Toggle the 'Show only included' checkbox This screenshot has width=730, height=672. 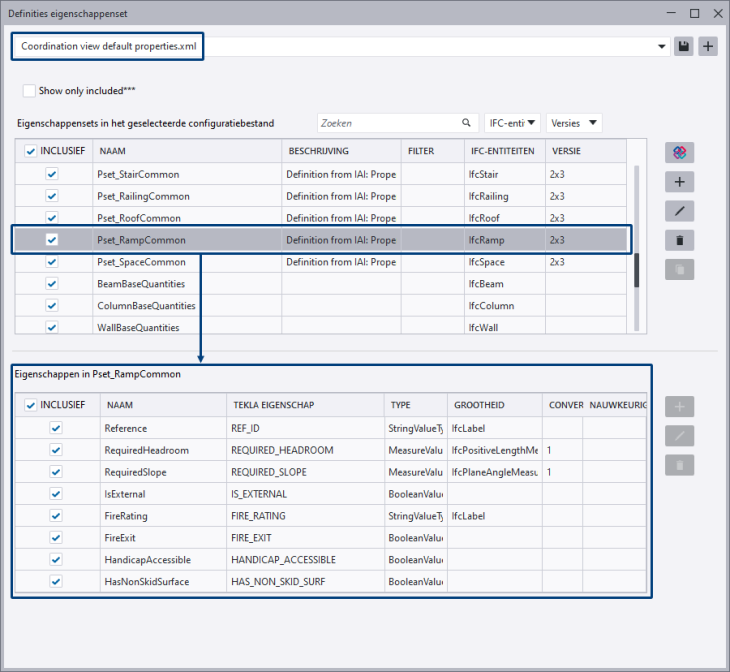click(30, 91)
